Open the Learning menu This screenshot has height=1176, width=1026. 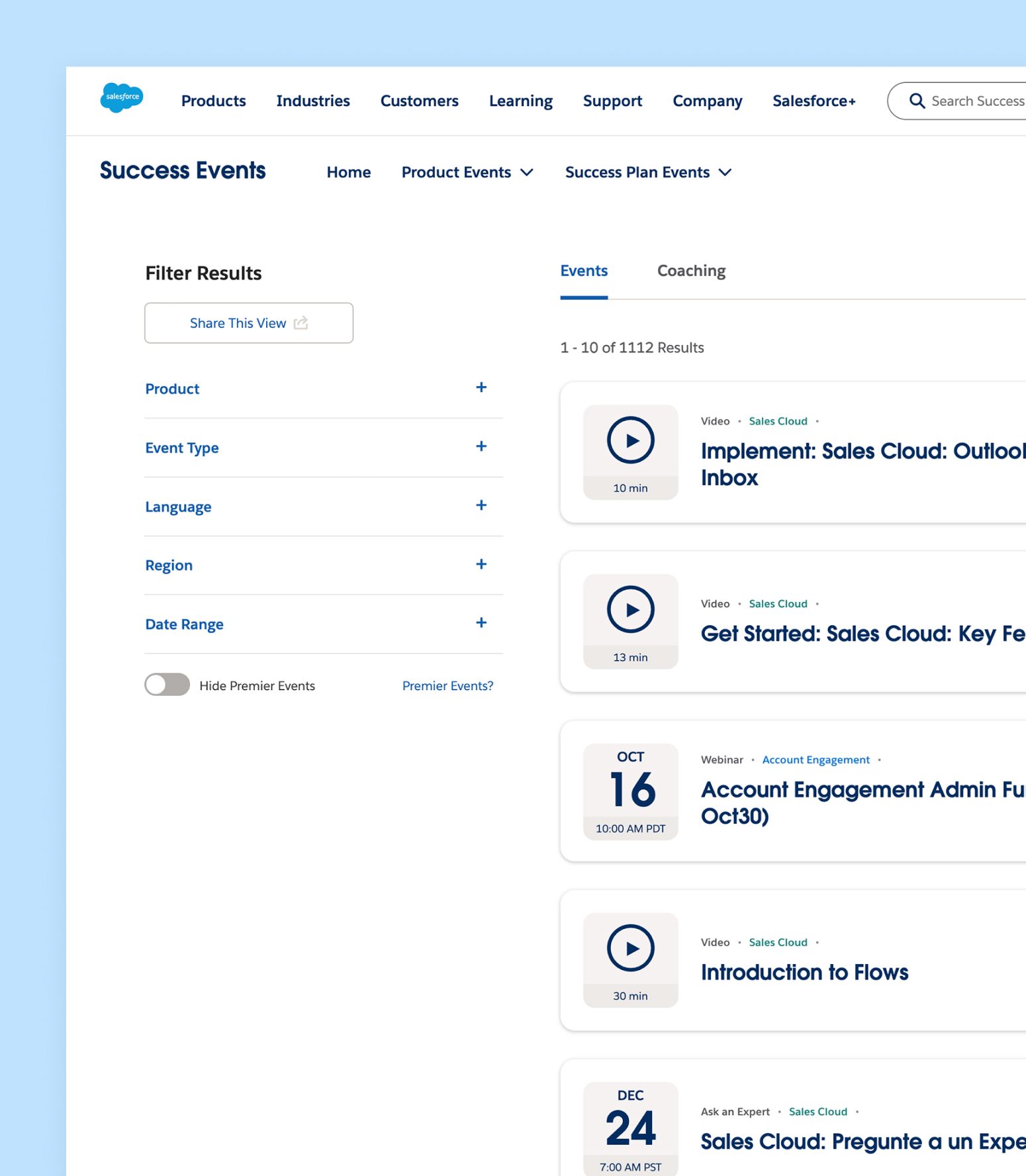click(521, 101)
